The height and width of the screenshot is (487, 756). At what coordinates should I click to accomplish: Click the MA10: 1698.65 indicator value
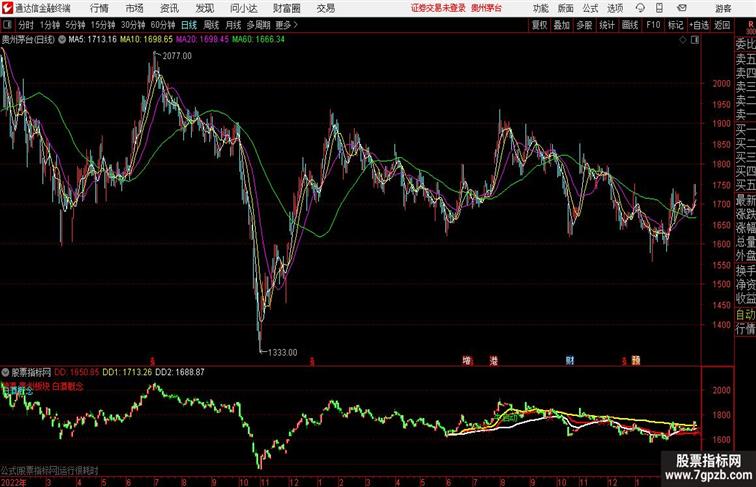(146, 40)
